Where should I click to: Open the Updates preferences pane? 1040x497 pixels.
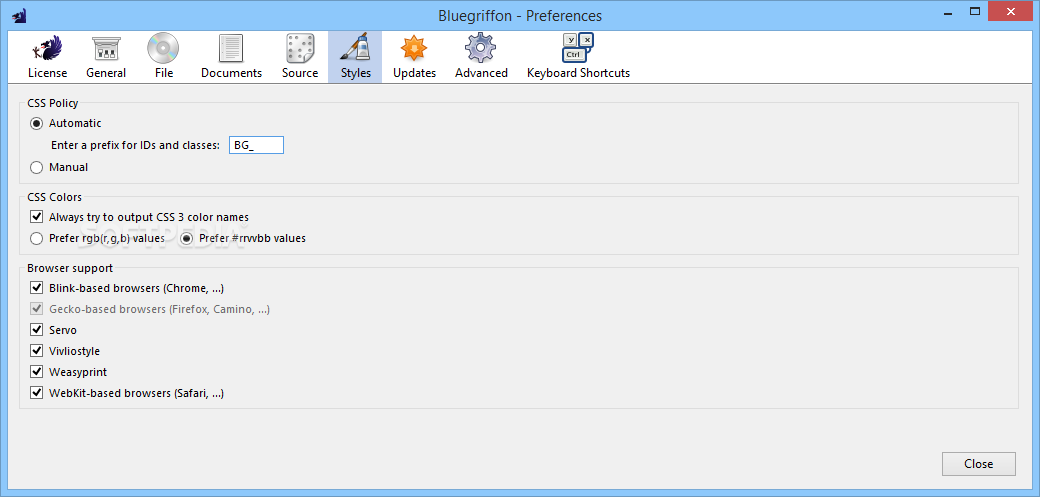tap(414, 56)
